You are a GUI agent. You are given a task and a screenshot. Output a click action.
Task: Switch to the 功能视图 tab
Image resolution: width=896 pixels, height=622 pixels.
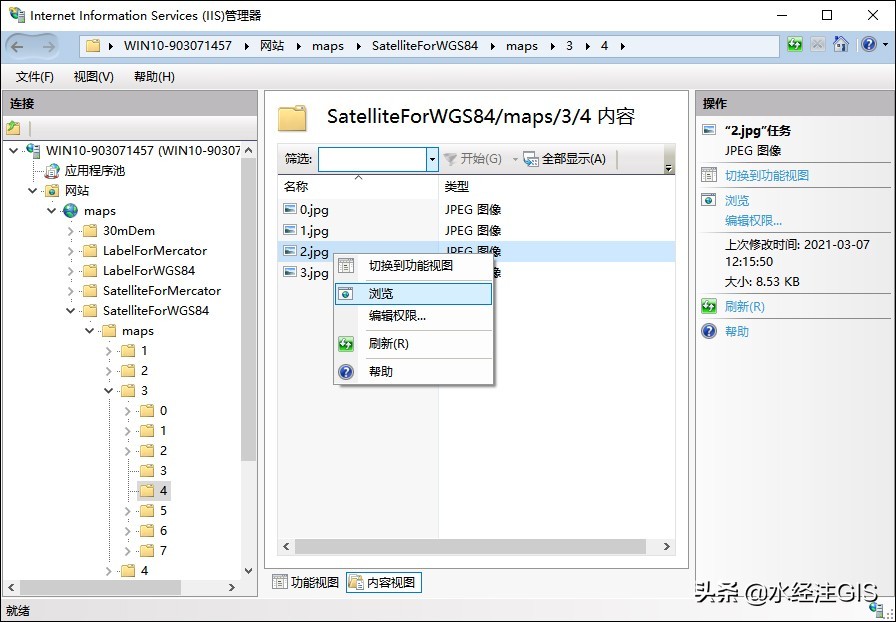tap(306, 582)
